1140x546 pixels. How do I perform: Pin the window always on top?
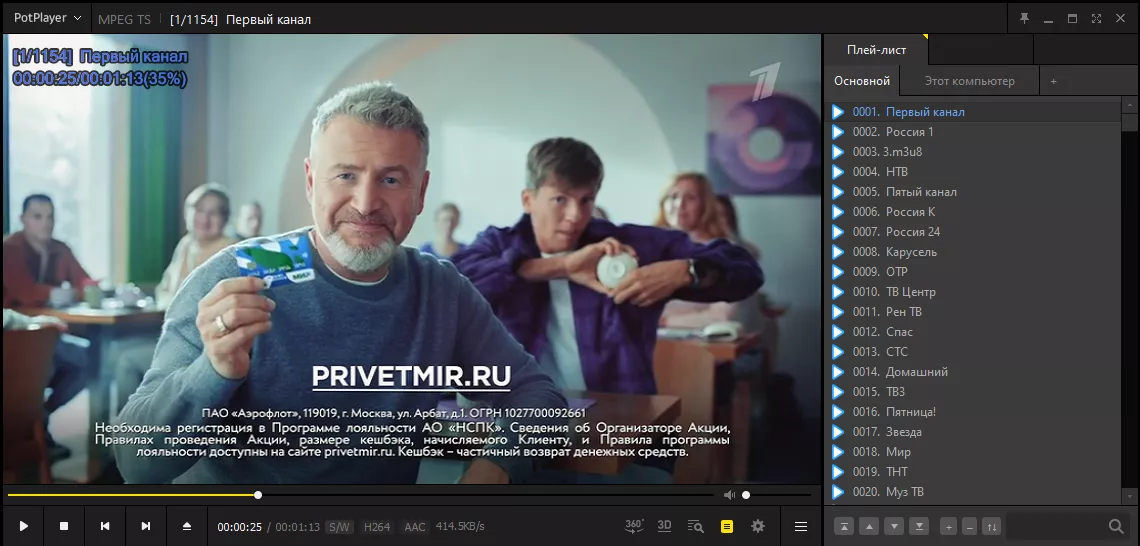pyautogui.click(x=1024, y=19)
